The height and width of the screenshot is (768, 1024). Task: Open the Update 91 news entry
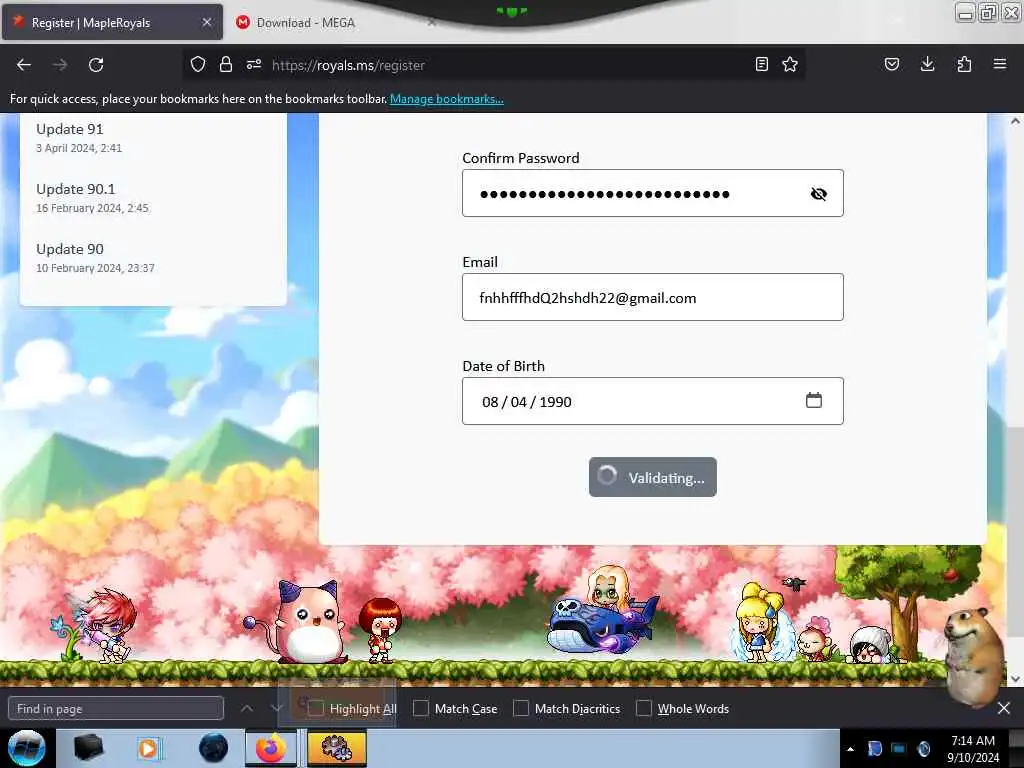coord(70,129)
